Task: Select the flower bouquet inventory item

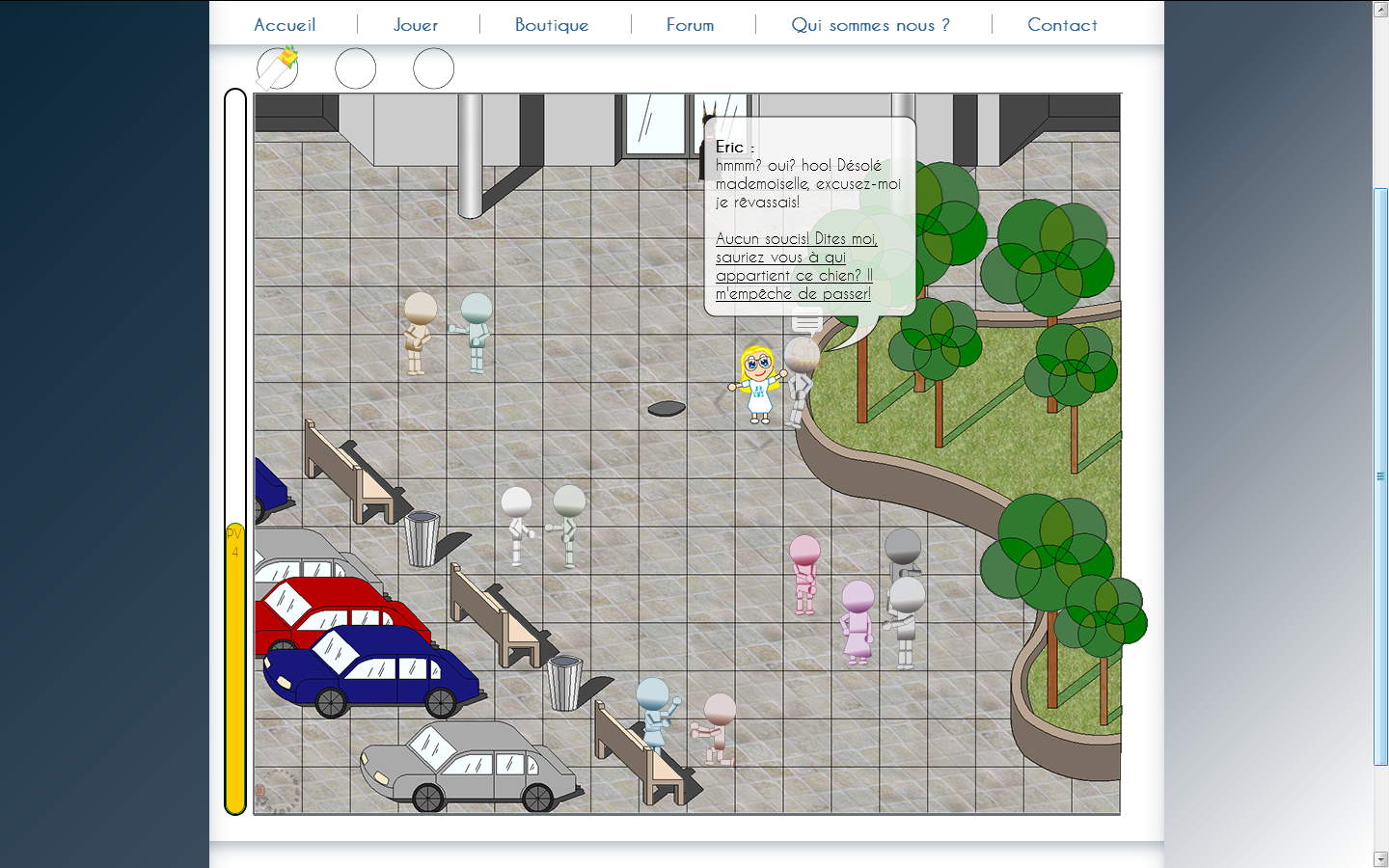Action: [x=279, y=68]
